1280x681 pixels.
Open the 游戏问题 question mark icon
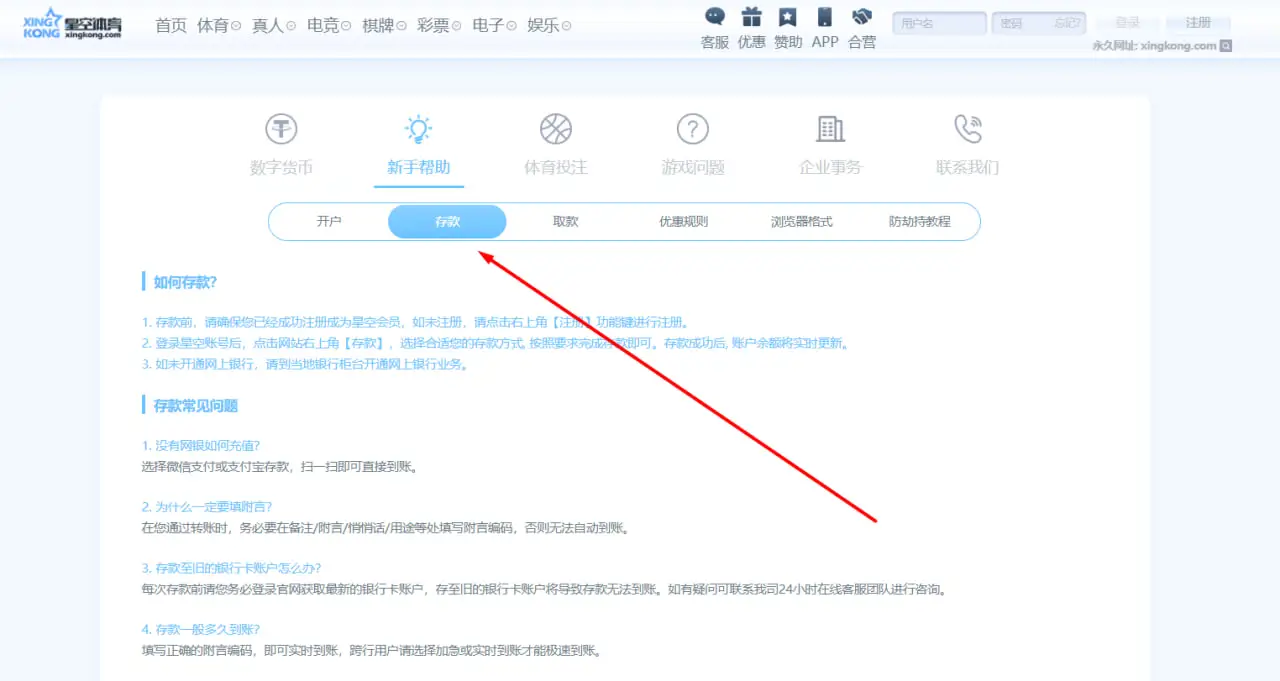point(692,129)
